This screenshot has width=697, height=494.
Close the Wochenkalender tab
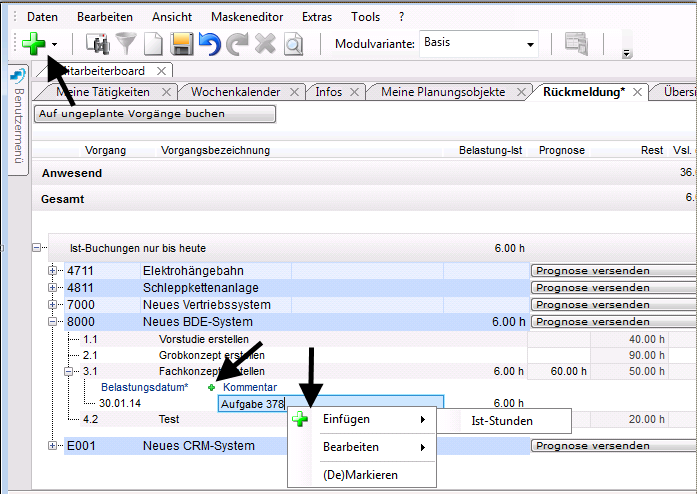(x=294, y=92)
